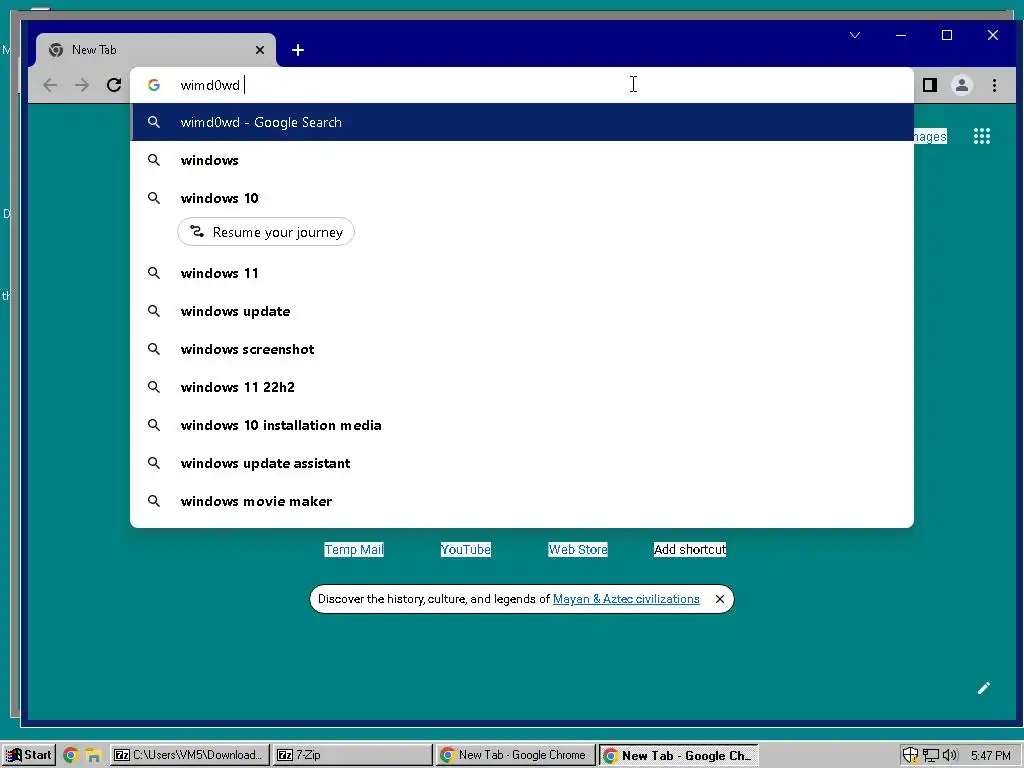This screenshot has width=1024, height=768.
Task: Open the Windows Start menu
Action: 28,755
